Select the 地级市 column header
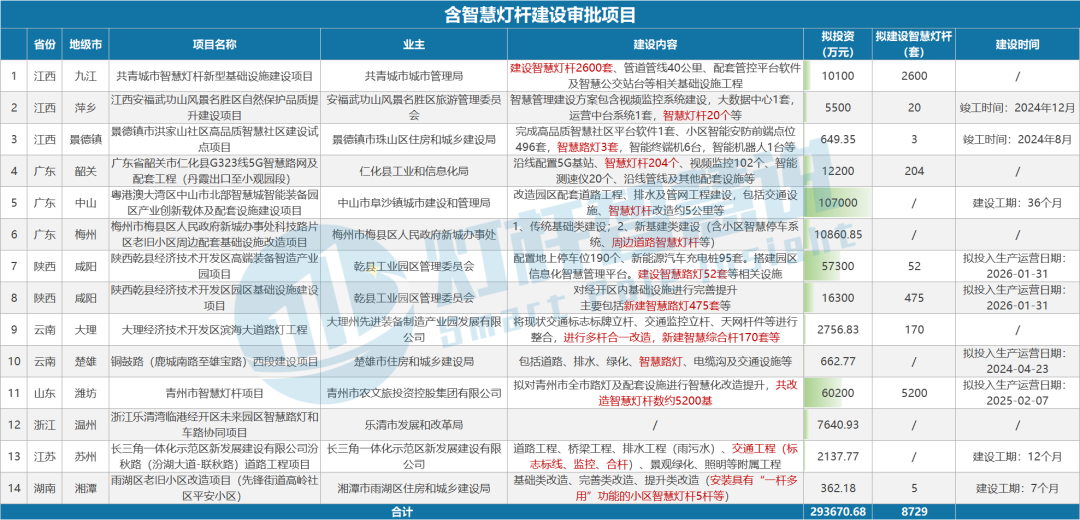The width and height of the screenshot is (1080, 520). [x=85, y=45]
